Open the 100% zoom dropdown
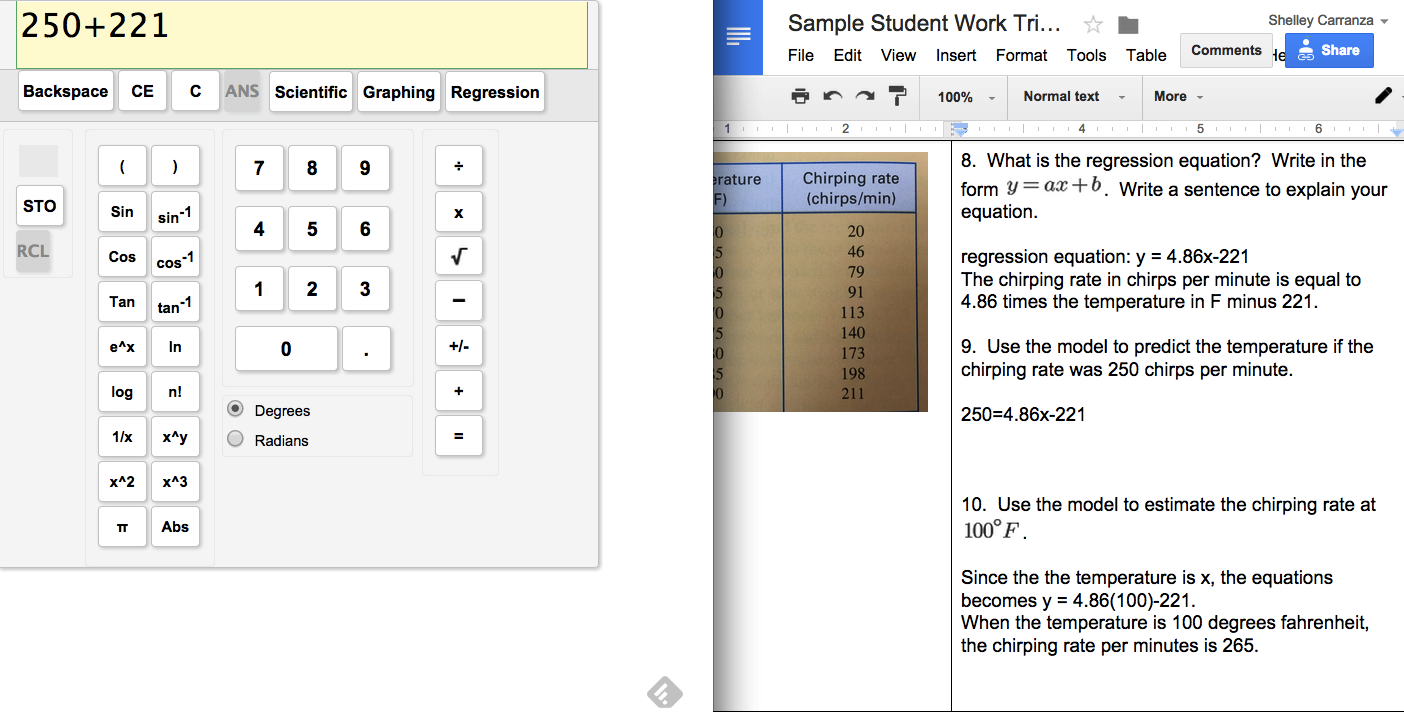Viewport: 1404px width, 712px height. click(965, 97)
